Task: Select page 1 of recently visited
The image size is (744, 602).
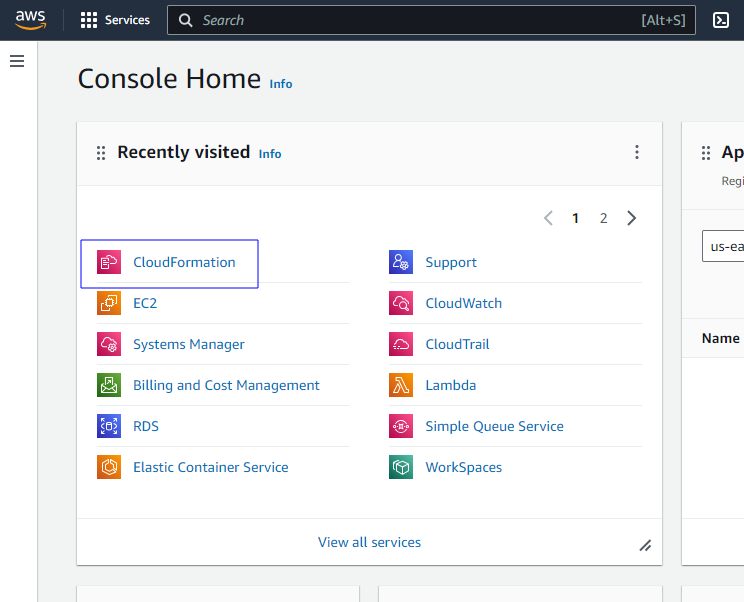Action: [x=575, y=218]
